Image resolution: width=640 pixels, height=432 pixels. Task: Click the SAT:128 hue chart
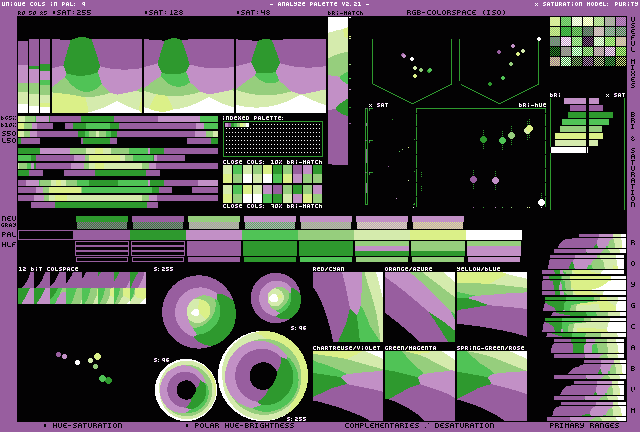pyautogui.click(x=188, y=76)
